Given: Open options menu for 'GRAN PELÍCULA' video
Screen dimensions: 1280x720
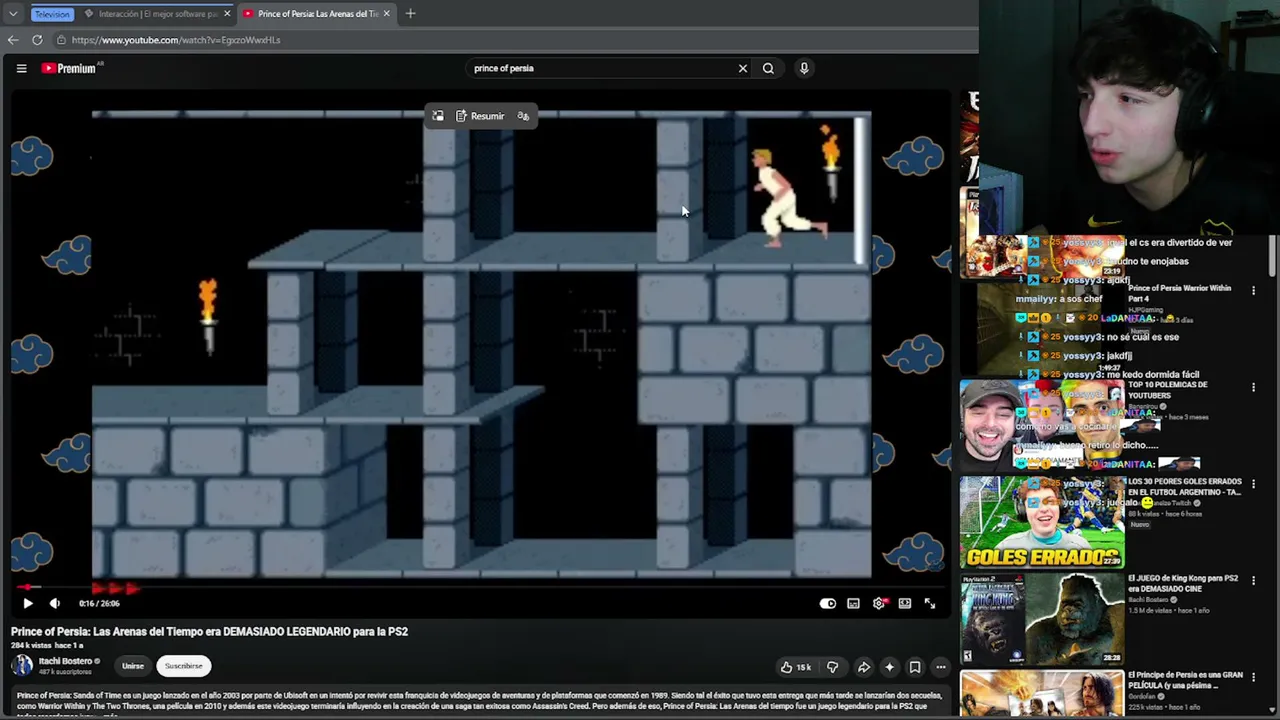Looking at the screenshot, I should click(1254, 677).
